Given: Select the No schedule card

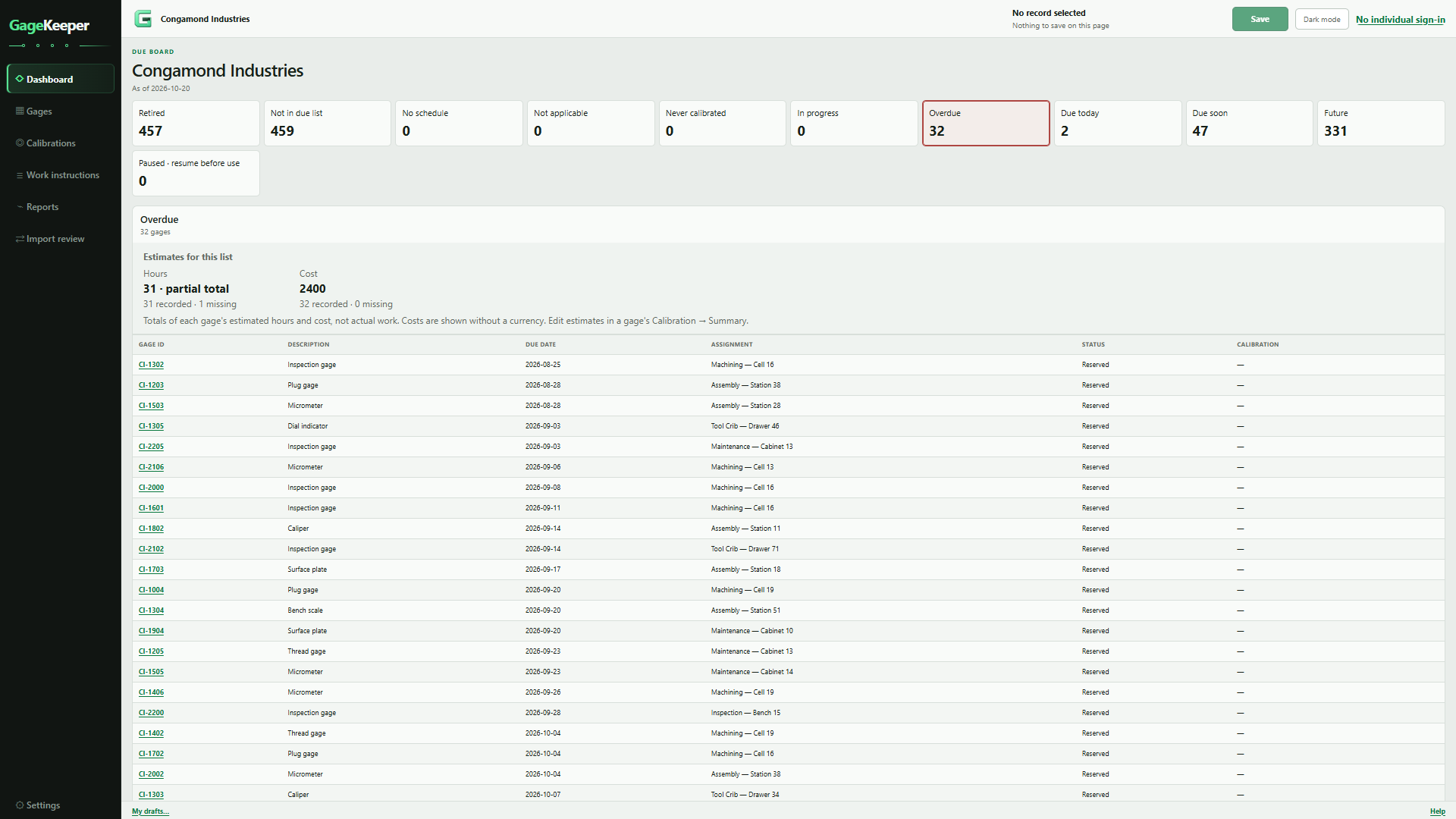Looking at the screenshot, I should click(x=459, y=123).
